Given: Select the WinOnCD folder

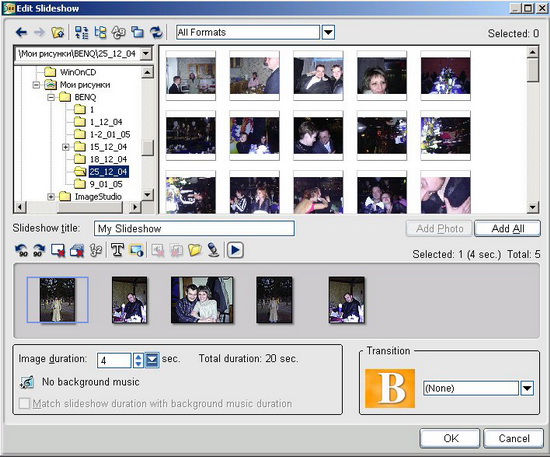Looking at the screenshot, I should (78, 72).
